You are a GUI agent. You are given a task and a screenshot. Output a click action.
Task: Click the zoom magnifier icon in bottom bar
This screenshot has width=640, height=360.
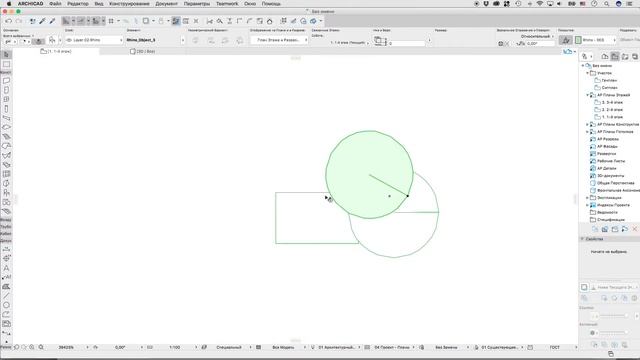coord(41,347)
